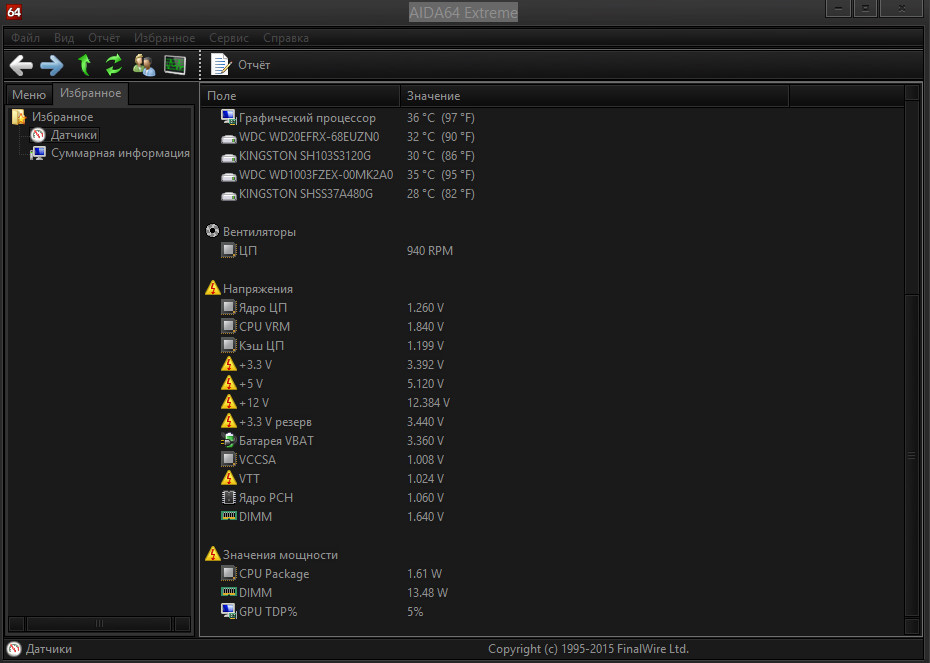The height and width of the screenshot is (663, 930).
Task: Minimize the AIDA64 Extreme window
Action: [x=838, y=9]
